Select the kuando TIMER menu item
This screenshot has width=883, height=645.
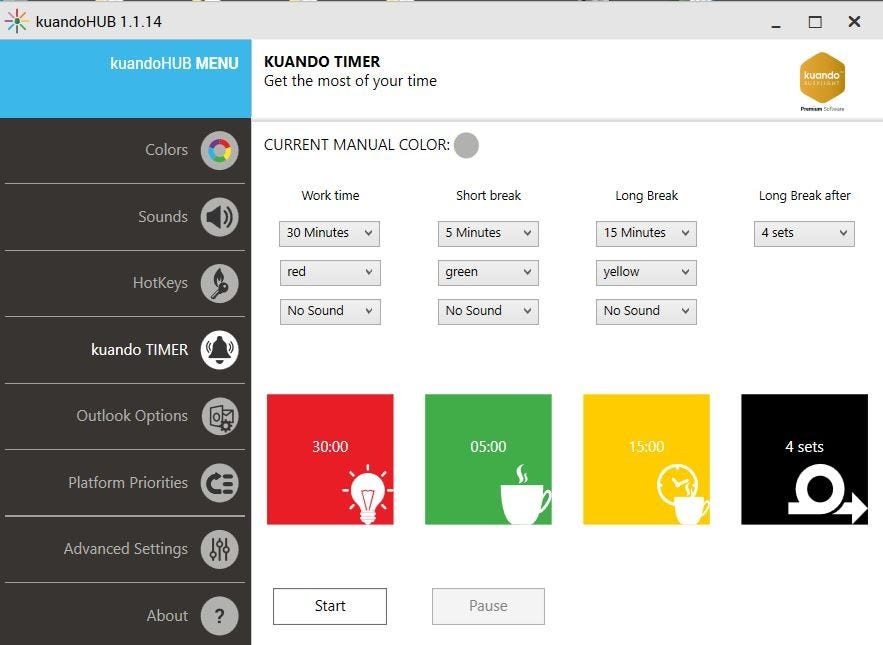(x=125, y=350)
